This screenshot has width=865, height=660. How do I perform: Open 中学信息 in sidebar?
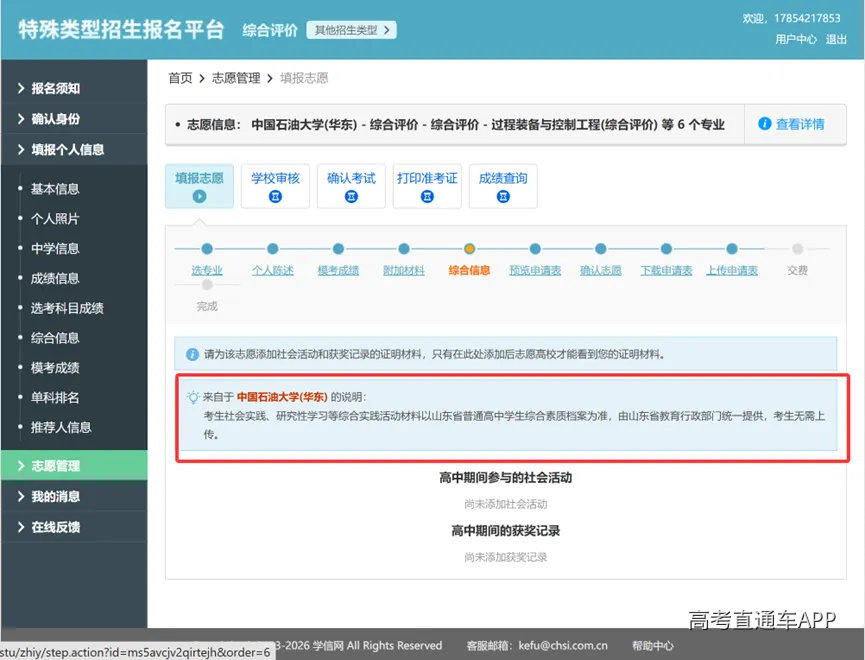tap(55, 248)
